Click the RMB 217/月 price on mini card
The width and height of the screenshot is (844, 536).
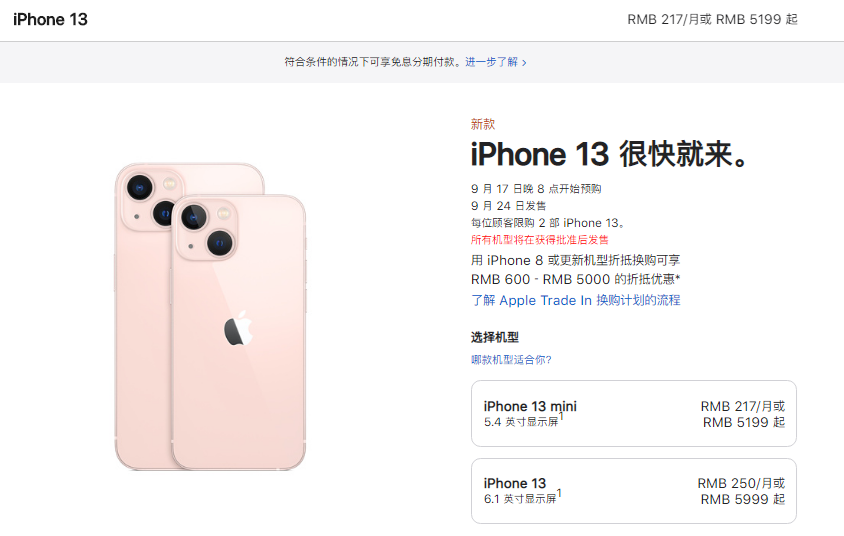tap(742, 406)
